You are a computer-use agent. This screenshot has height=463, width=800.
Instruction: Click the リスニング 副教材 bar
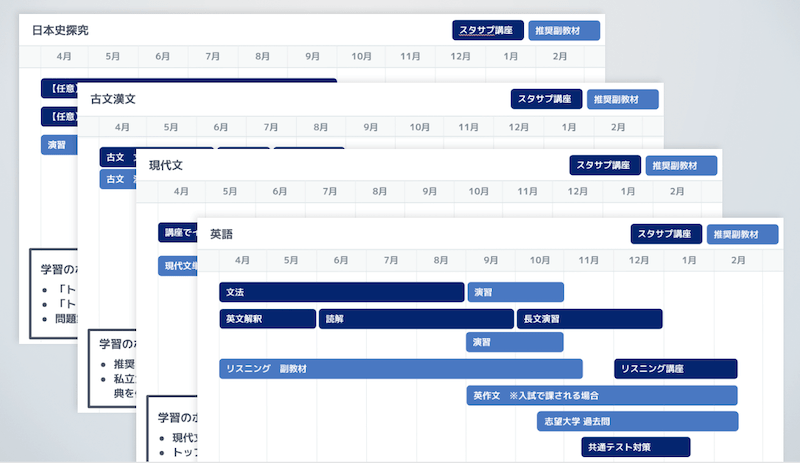400,369
